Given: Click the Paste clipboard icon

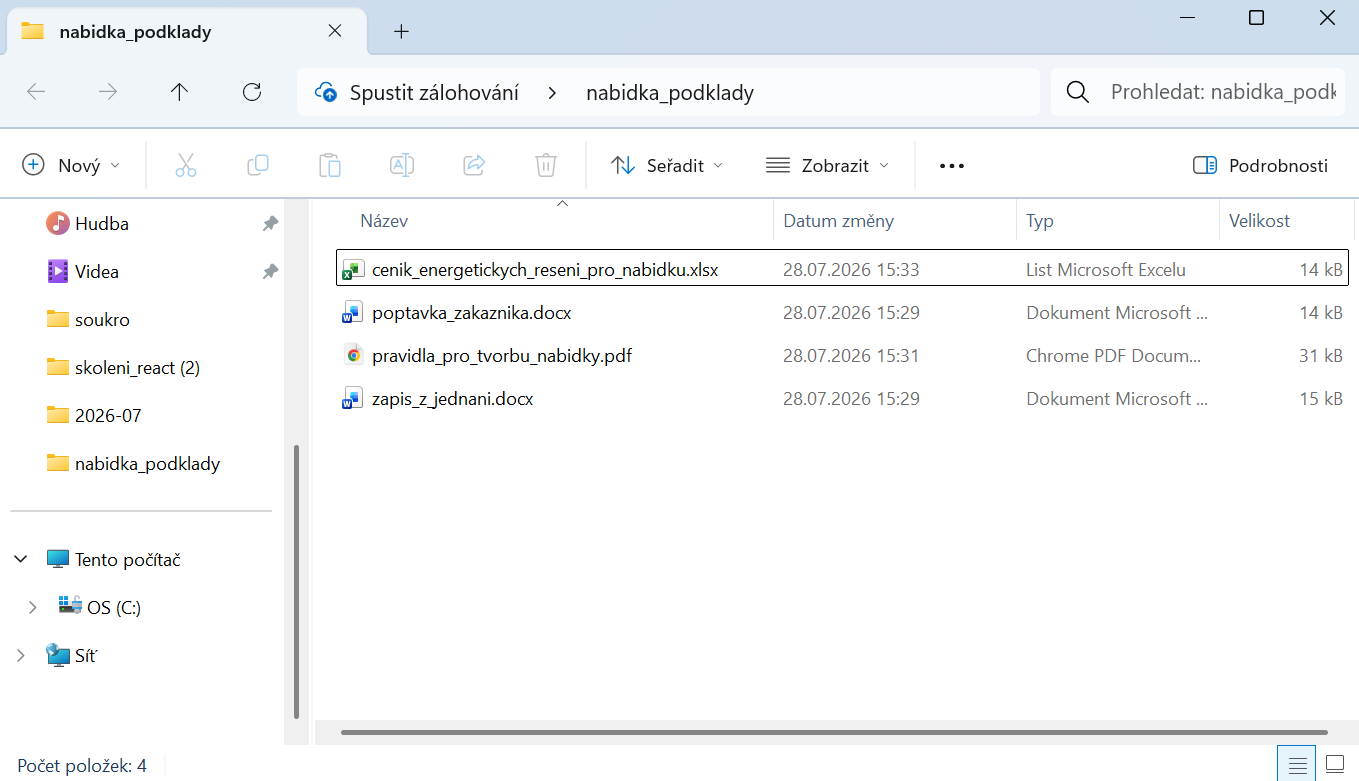Looking at the screenshot, I should coord(330,165).
